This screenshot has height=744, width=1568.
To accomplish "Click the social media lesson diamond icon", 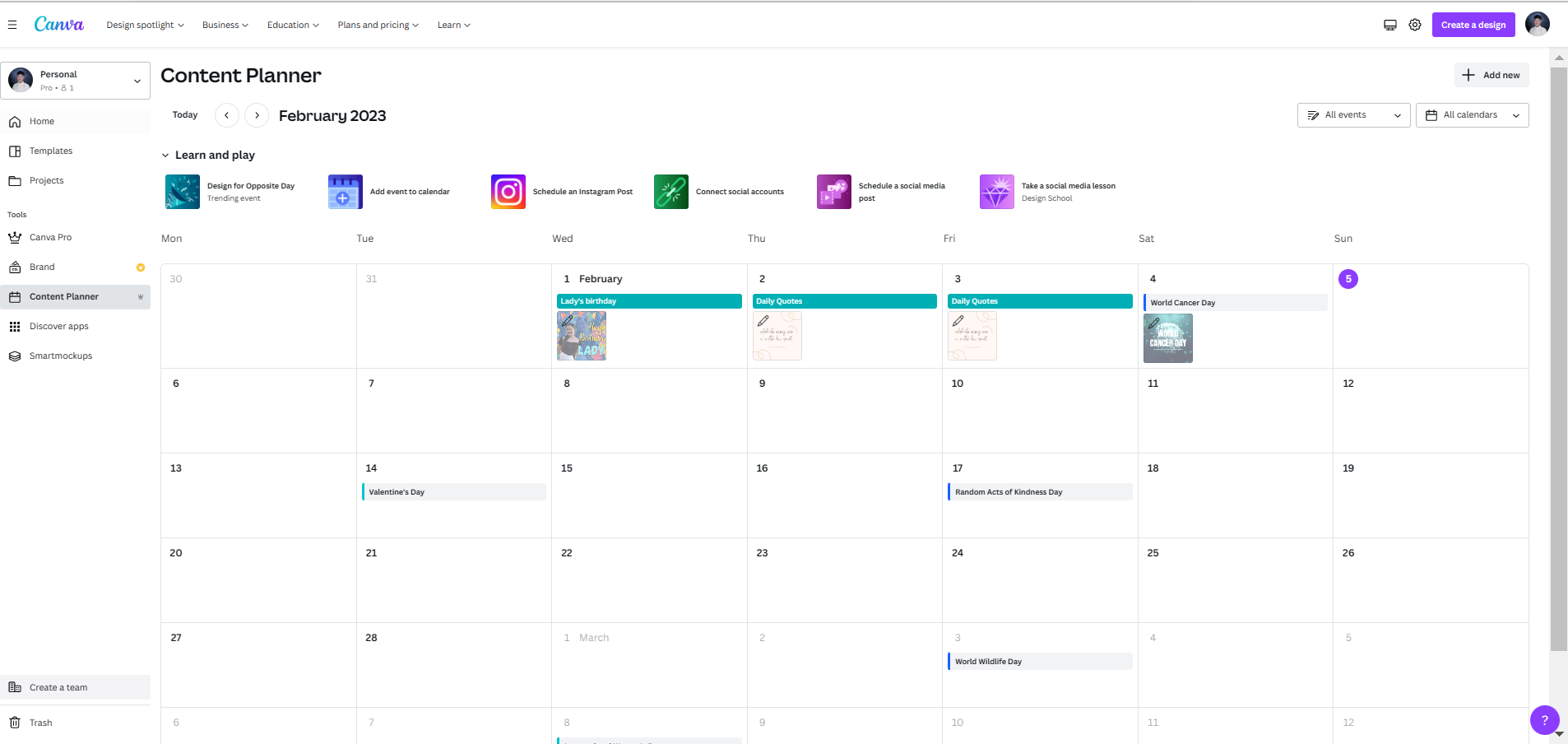I will [997, 192].
